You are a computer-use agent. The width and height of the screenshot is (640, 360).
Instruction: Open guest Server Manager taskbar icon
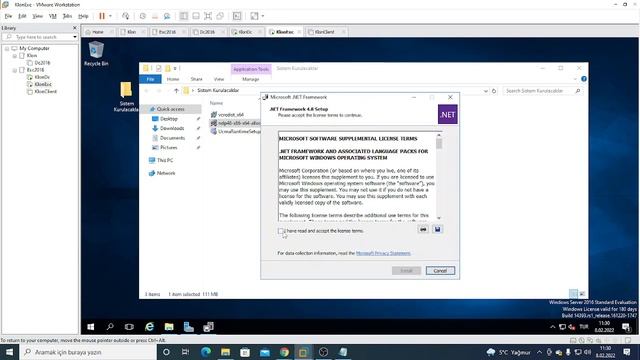(x=189, y=327)
